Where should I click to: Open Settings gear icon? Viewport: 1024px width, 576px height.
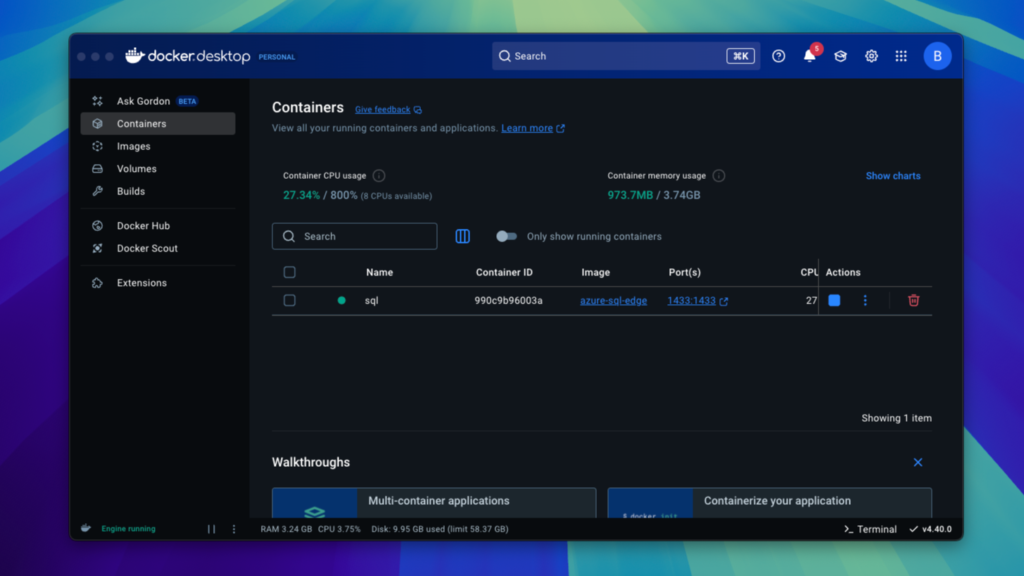(871, 56)
